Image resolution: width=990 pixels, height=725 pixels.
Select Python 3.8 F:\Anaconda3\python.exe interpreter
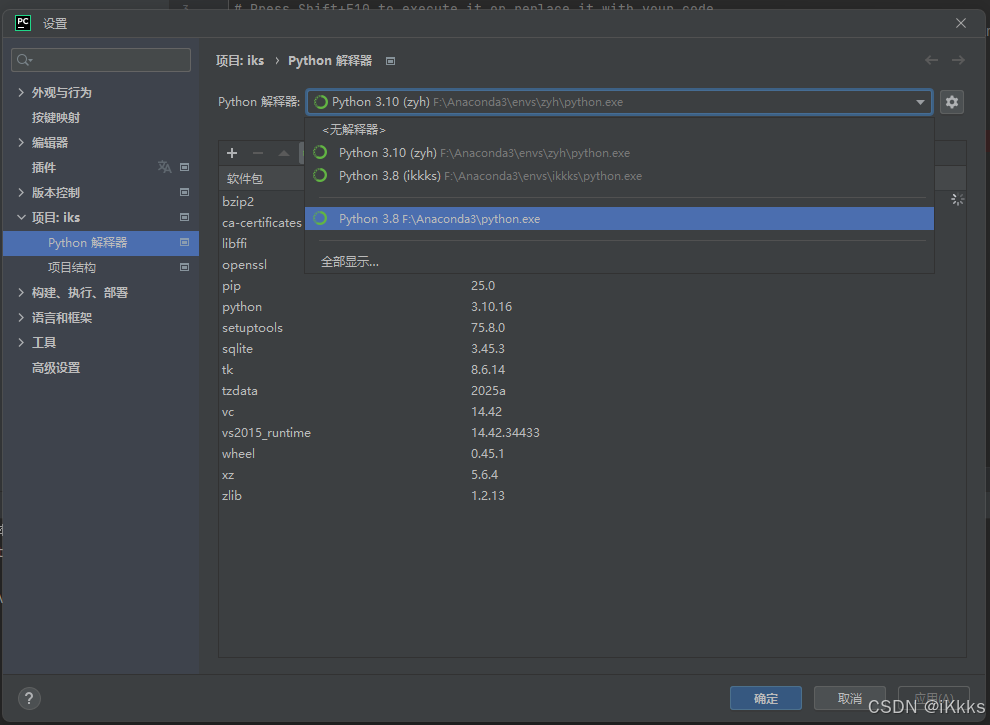(x=619, y=219)
